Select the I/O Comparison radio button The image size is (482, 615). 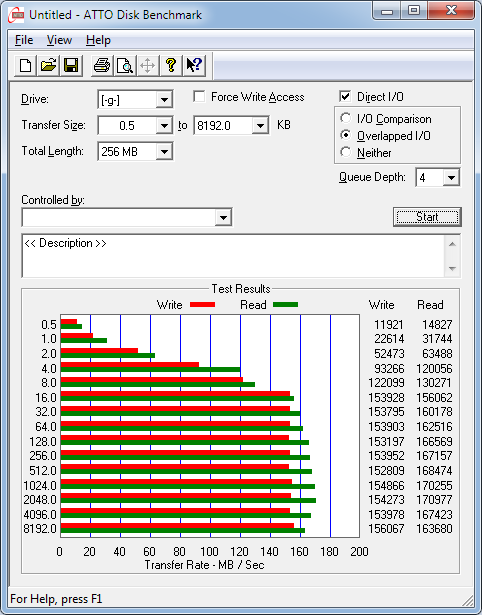[x=346, y=118]
